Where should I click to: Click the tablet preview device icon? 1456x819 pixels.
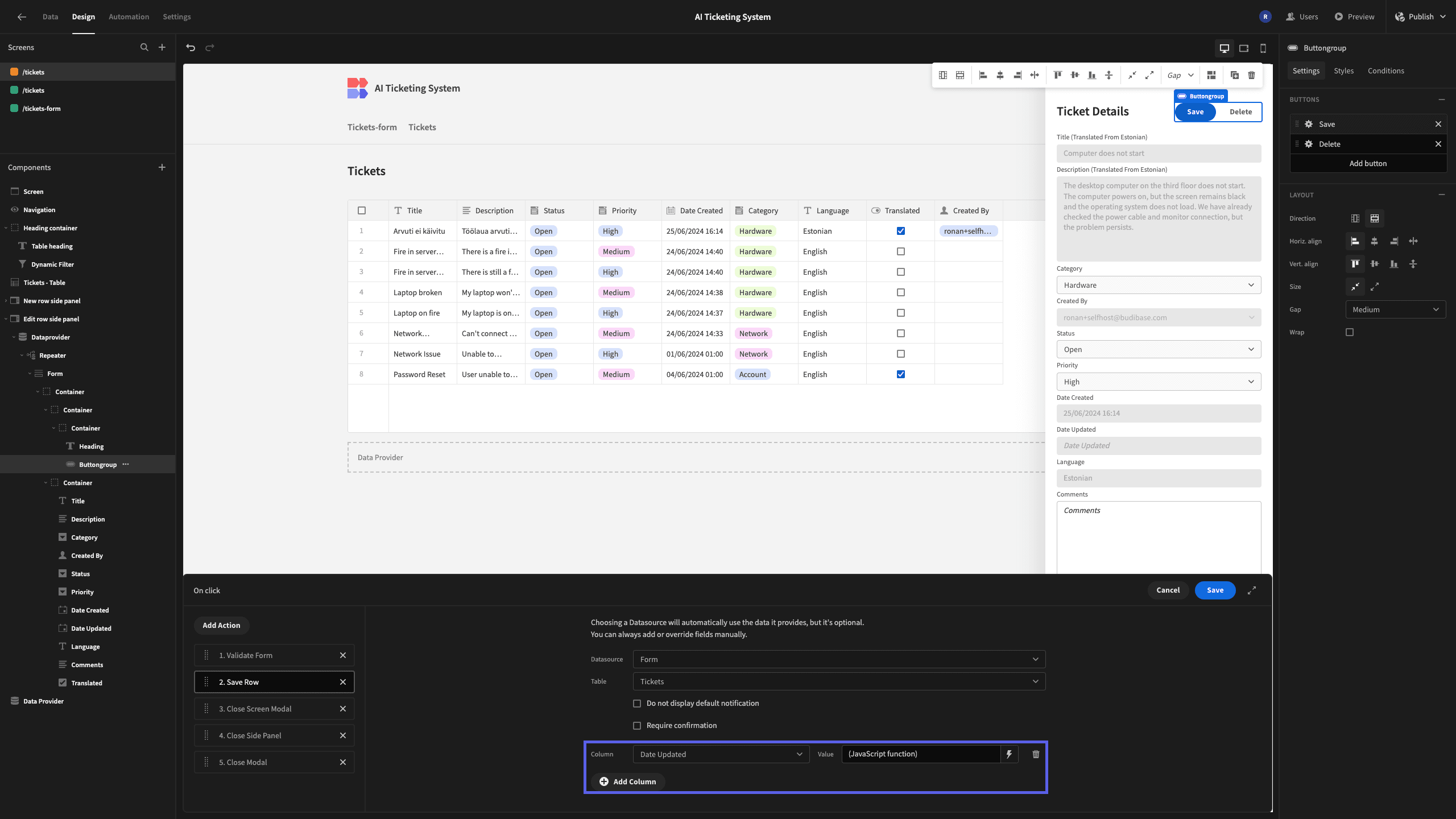click(1244, 48)
